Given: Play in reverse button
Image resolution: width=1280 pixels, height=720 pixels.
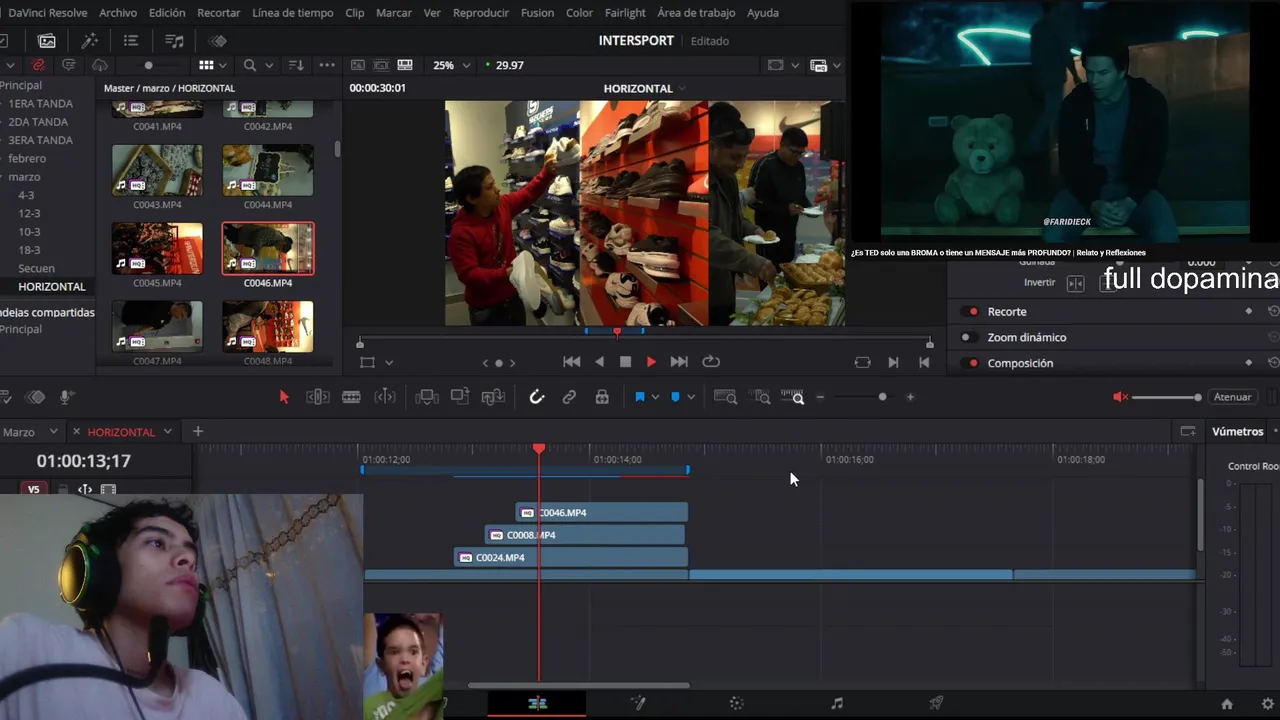Looking at the screenshot, I should click(599, 362).
